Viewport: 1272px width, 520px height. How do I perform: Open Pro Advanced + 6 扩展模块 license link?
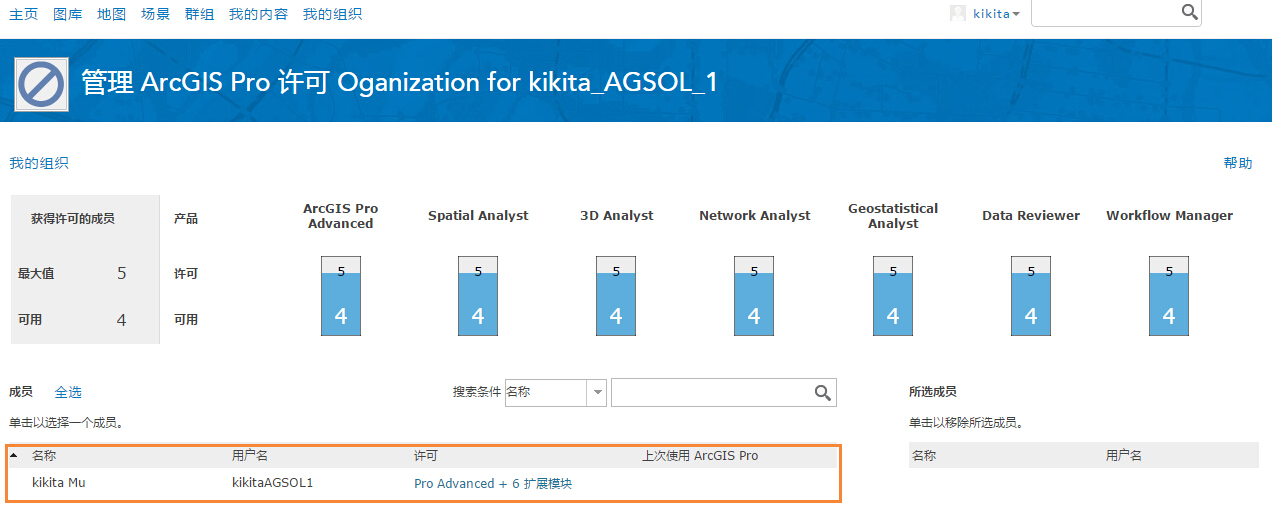[x=493, y=483]
